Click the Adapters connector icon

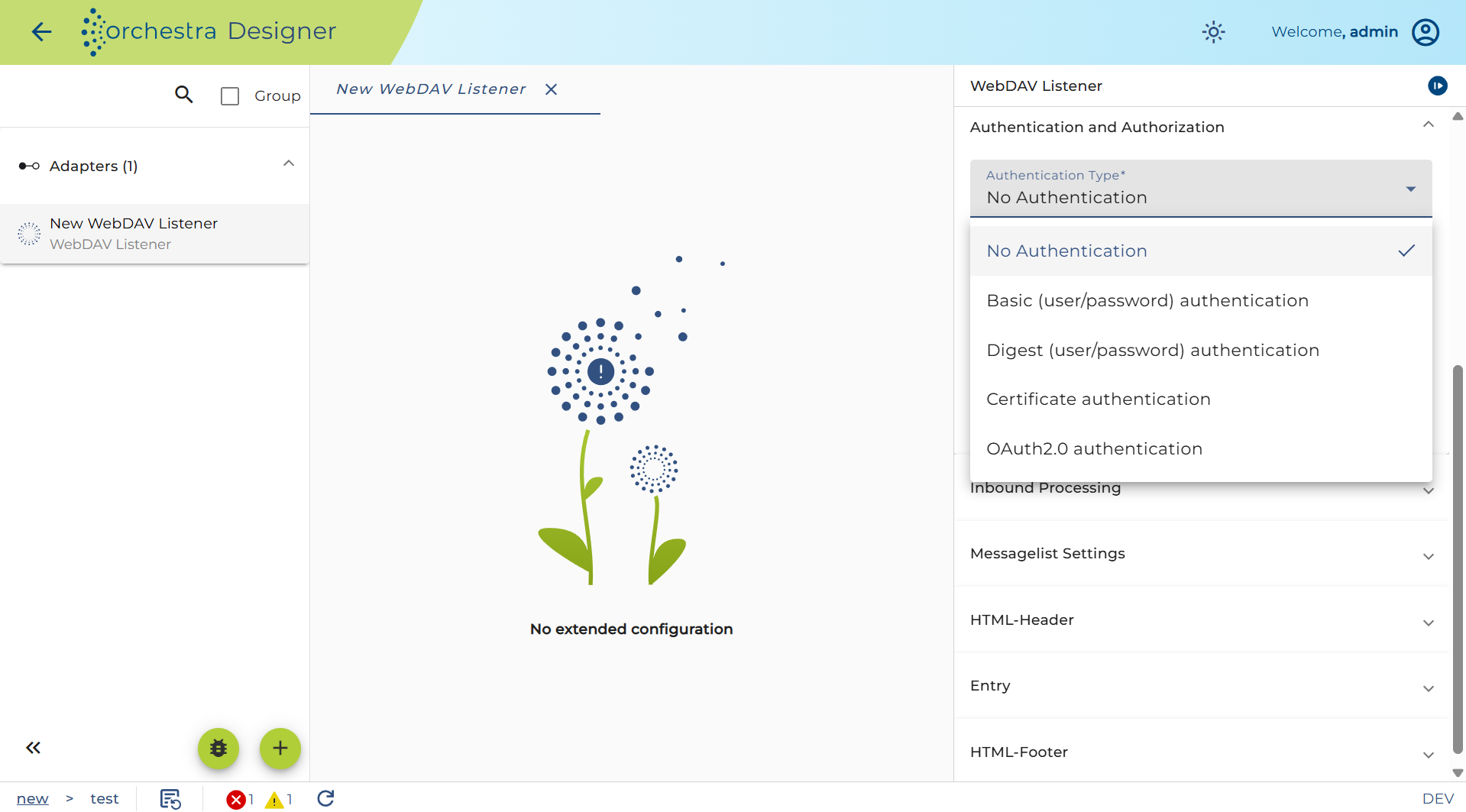tap(29, 166)
